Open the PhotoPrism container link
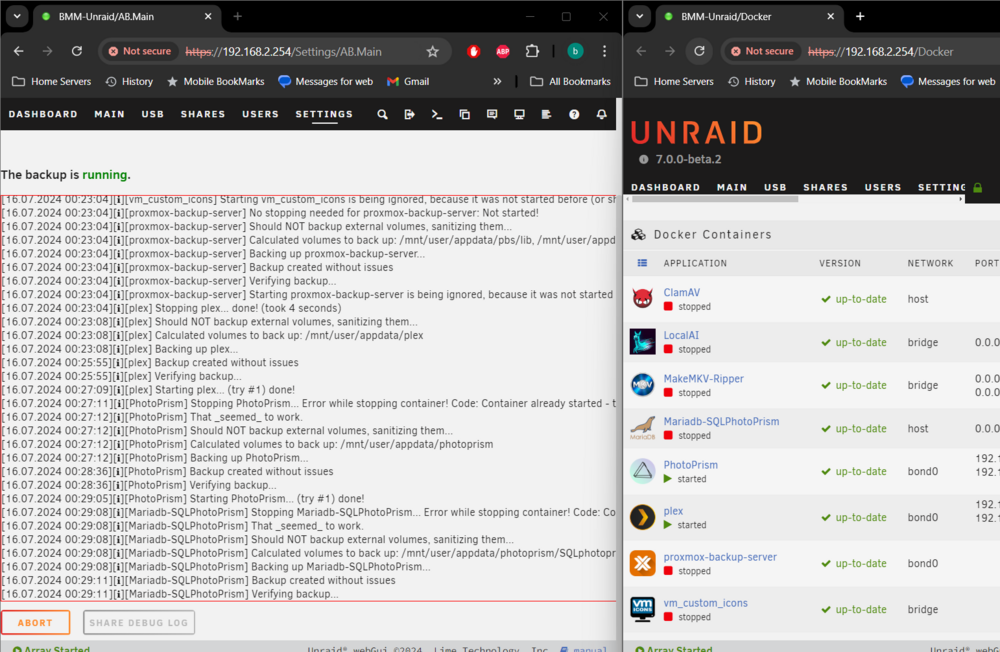The image size is (1000, 652). coord(691,464)
